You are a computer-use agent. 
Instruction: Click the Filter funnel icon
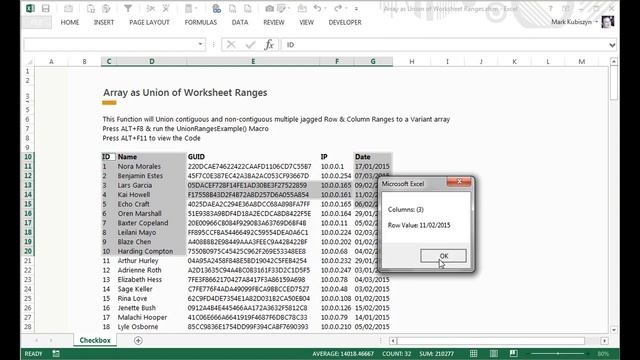coord(128,8)
